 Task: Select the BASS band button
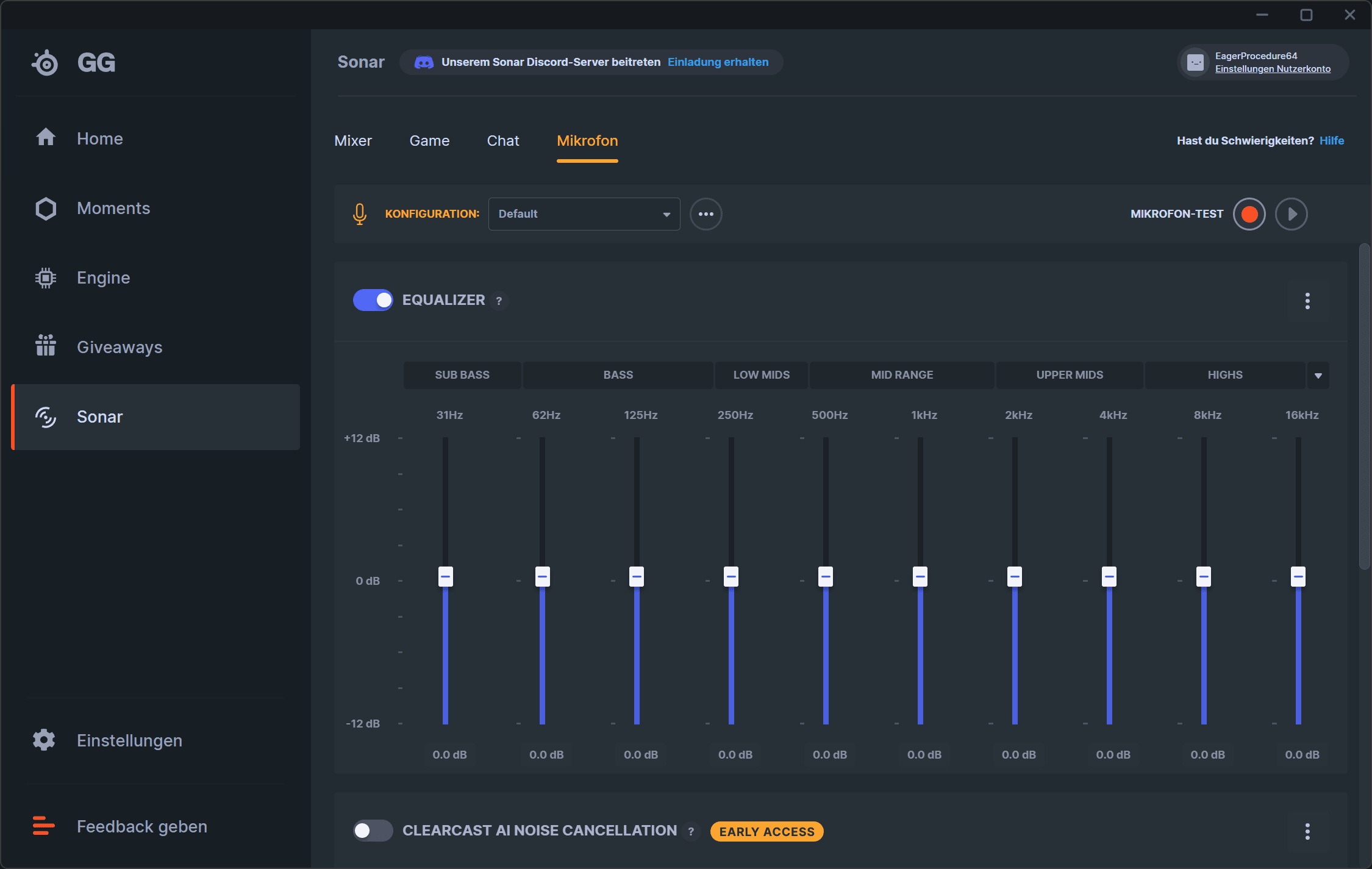[618, 375]
